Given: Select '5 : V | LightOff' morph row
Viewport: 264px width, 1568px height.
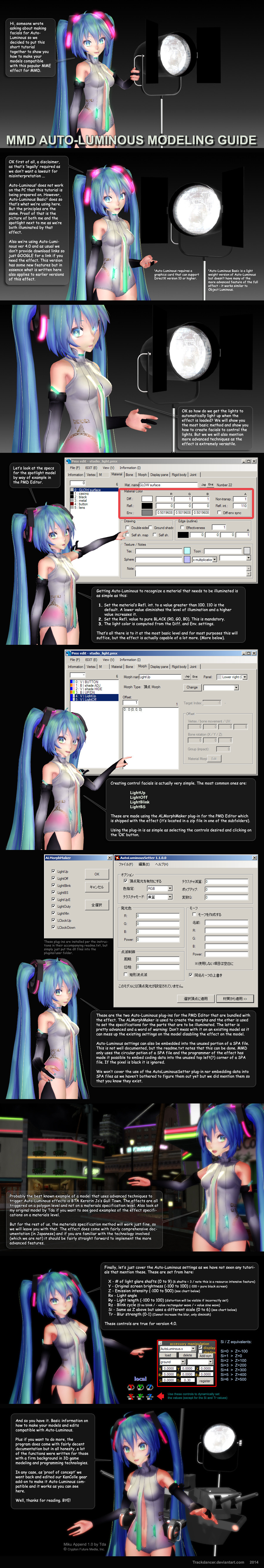Looking at the screenshot, I should (94, 699).
